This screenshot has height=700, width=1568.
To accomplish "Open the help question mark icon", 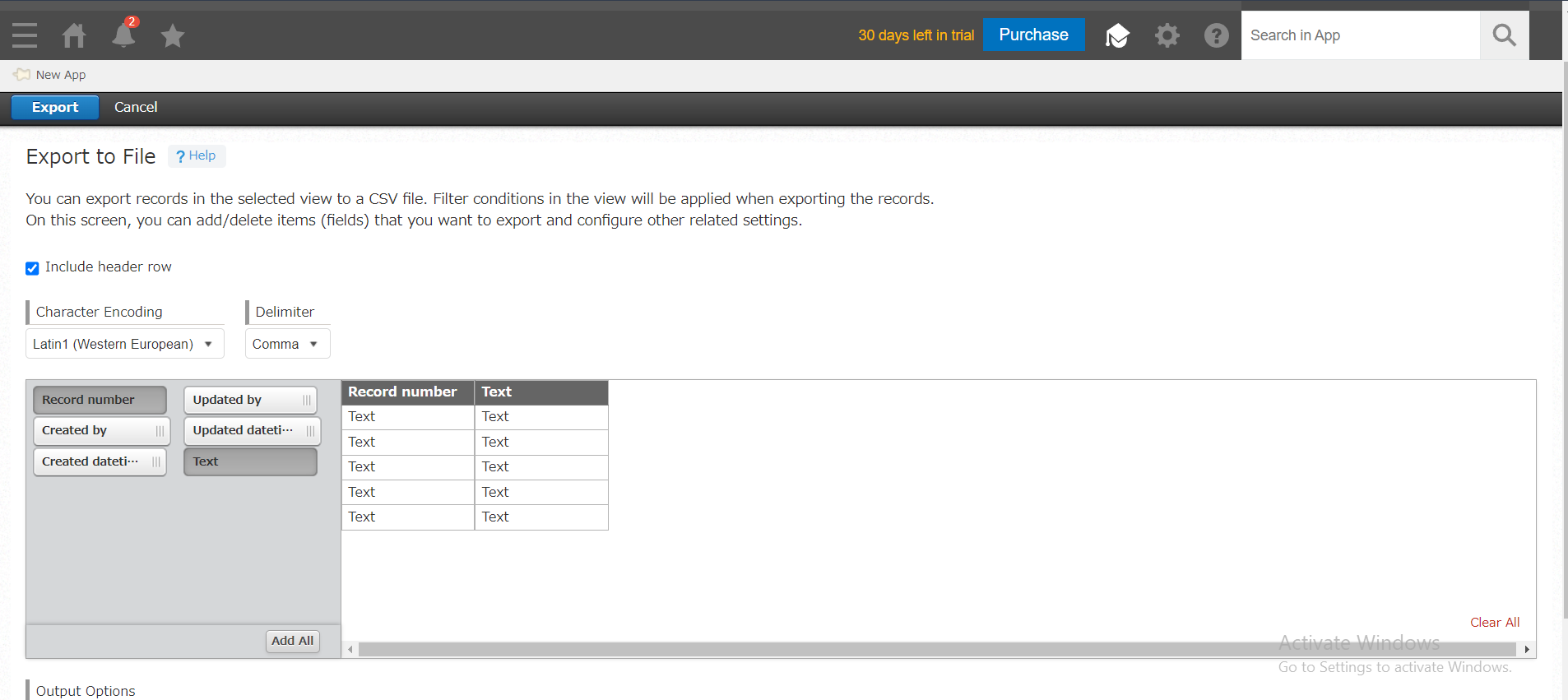I will click(x=1216, y=35).
